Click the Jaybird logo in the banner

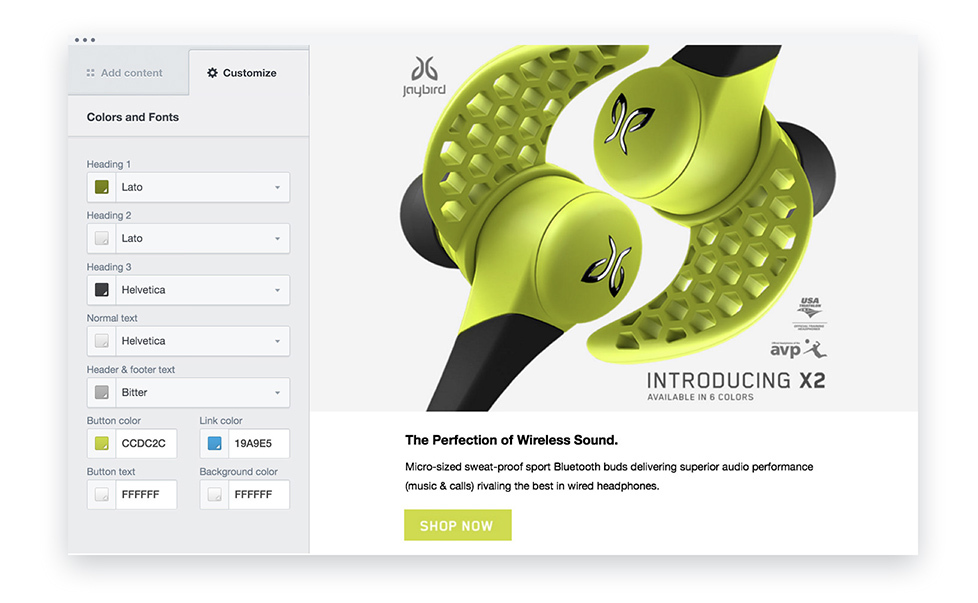tap(424, 77)
